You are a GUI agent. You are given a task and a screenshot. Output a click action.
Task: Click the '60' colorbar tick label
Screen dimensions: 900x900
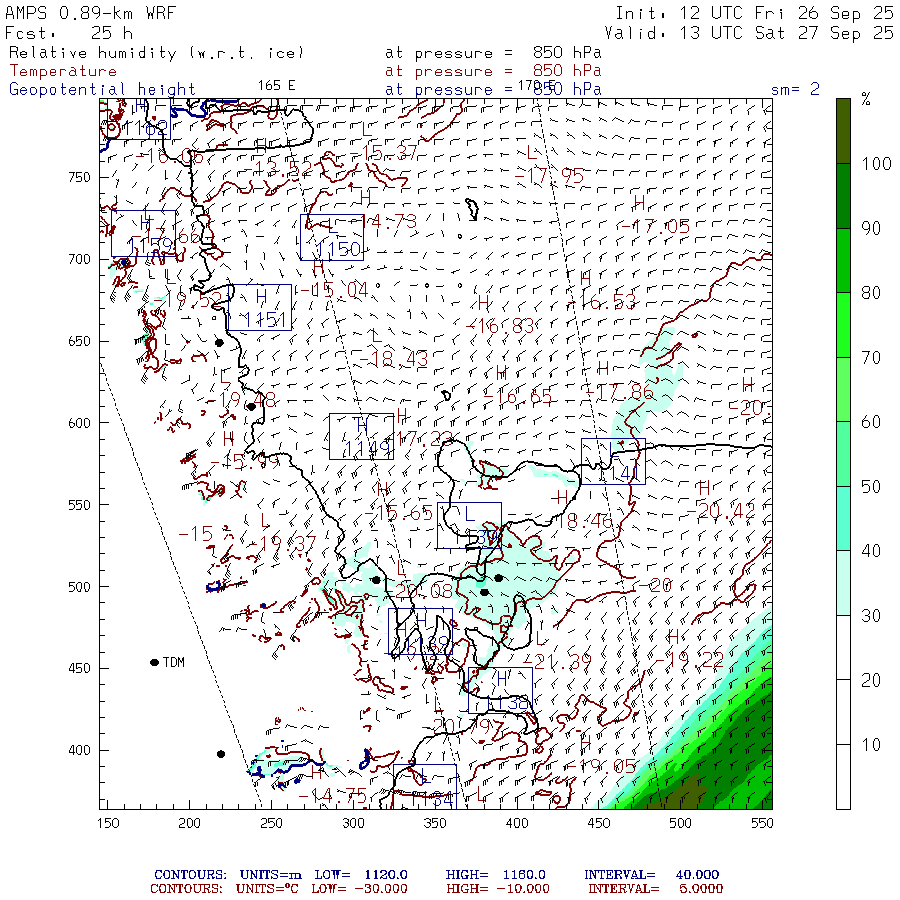pyautogui.click(x=871, y=422)
